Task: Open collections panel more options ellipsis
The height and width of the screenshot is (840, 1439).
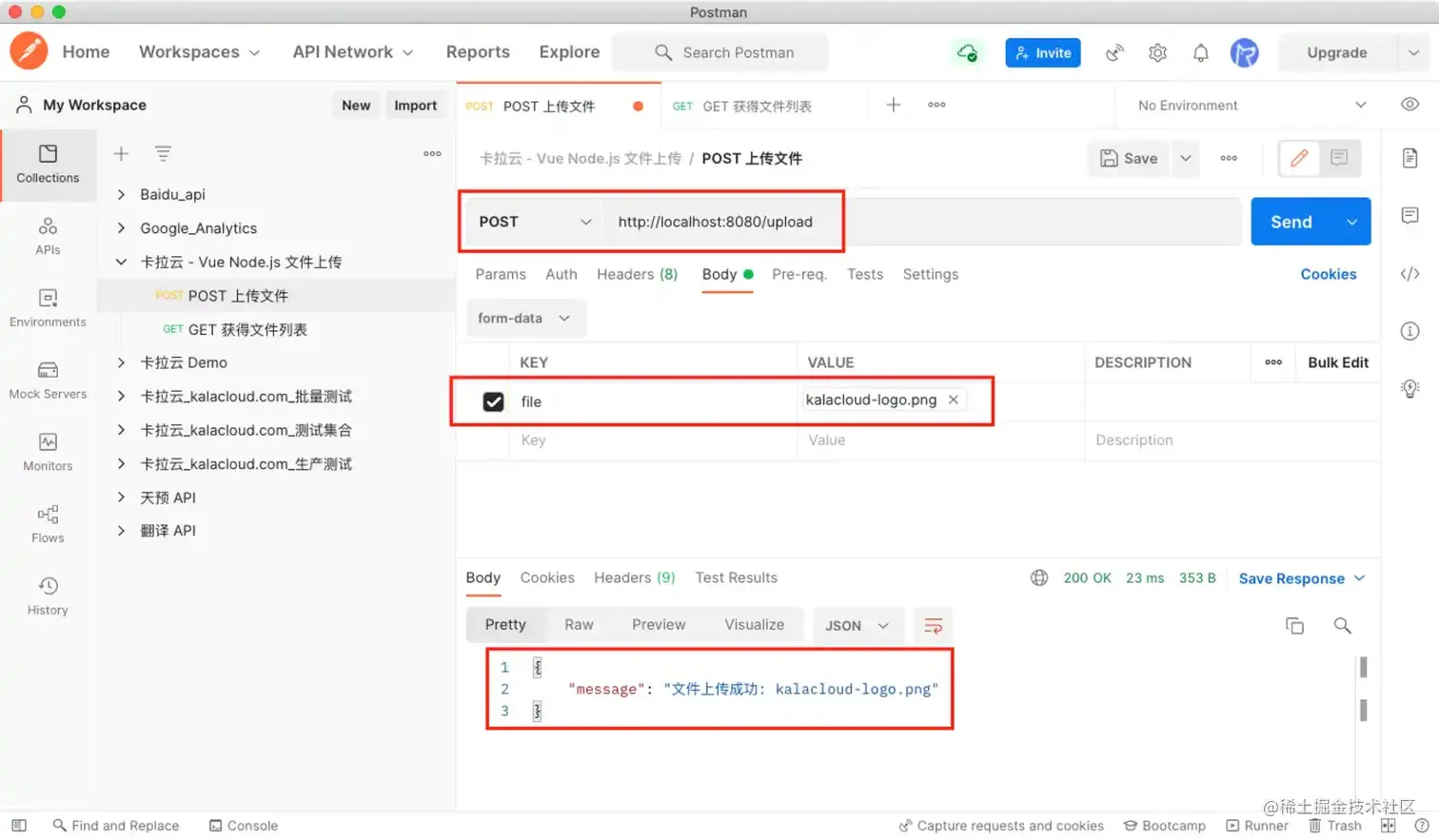Action: (432, 153)
